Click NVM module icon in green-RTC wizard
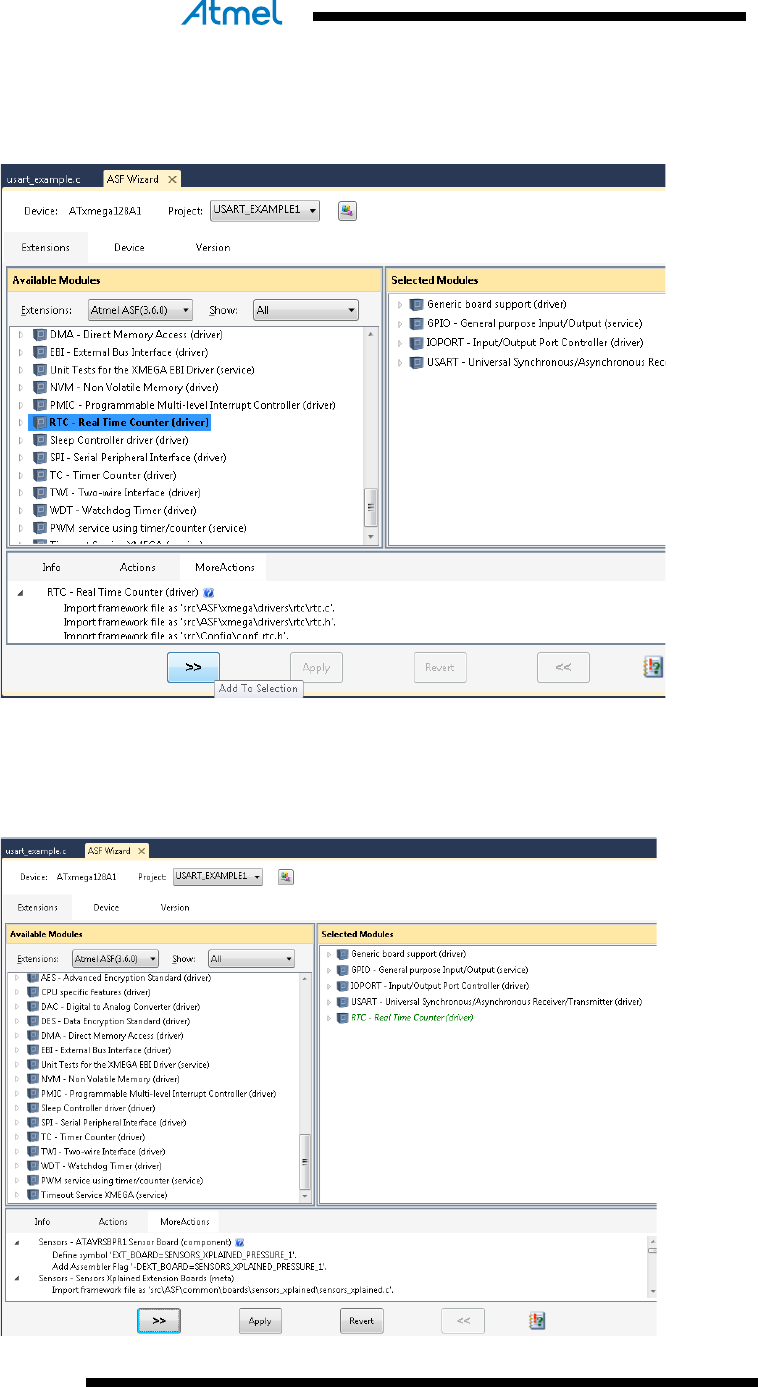The height and width of the screenshot is (1387, 758). pyautogui.click(x=33, y=1079)
